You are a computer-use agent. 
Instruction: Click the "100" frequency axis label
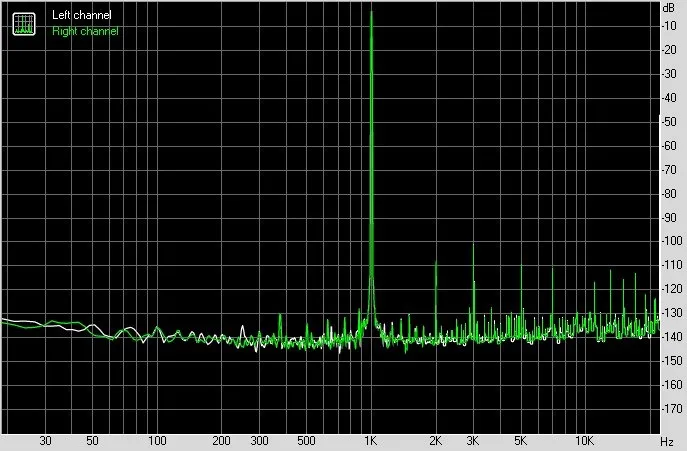tap(157, 441)
